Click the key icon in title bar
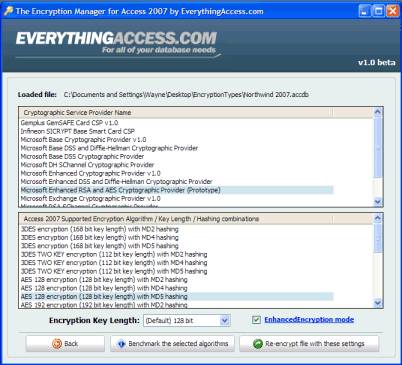The height and width of the screenshot is (365, 402). 8,11
